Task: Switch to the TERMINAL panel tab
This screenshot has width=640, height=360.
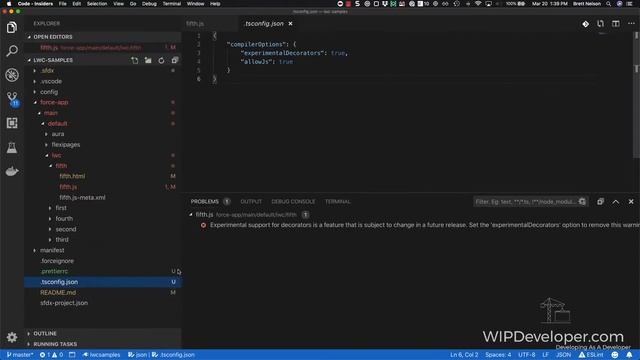Action: [338, 202]
